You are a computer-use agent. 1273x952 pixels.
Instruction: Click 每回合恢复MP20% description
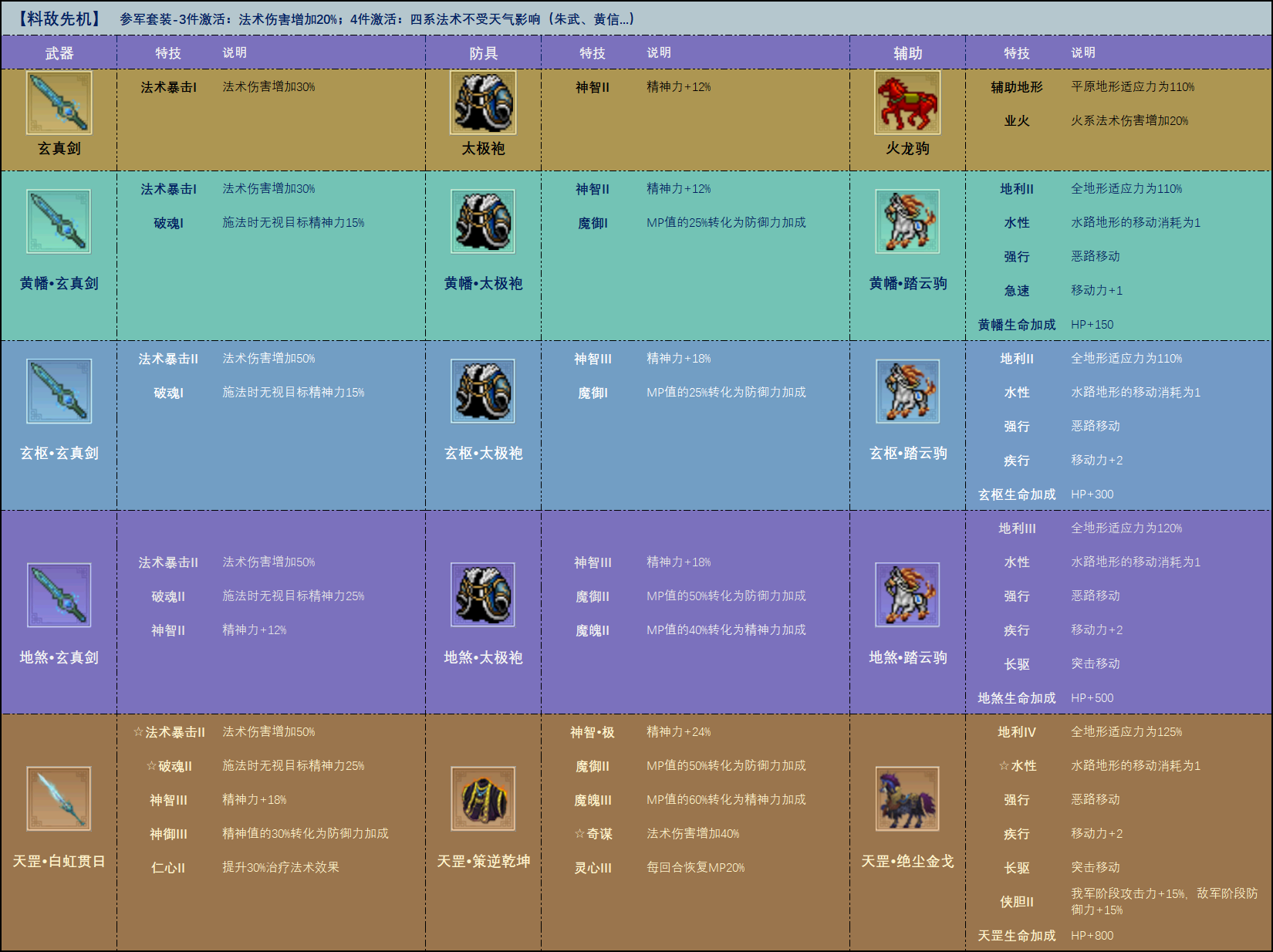click(x=696, y=868)
